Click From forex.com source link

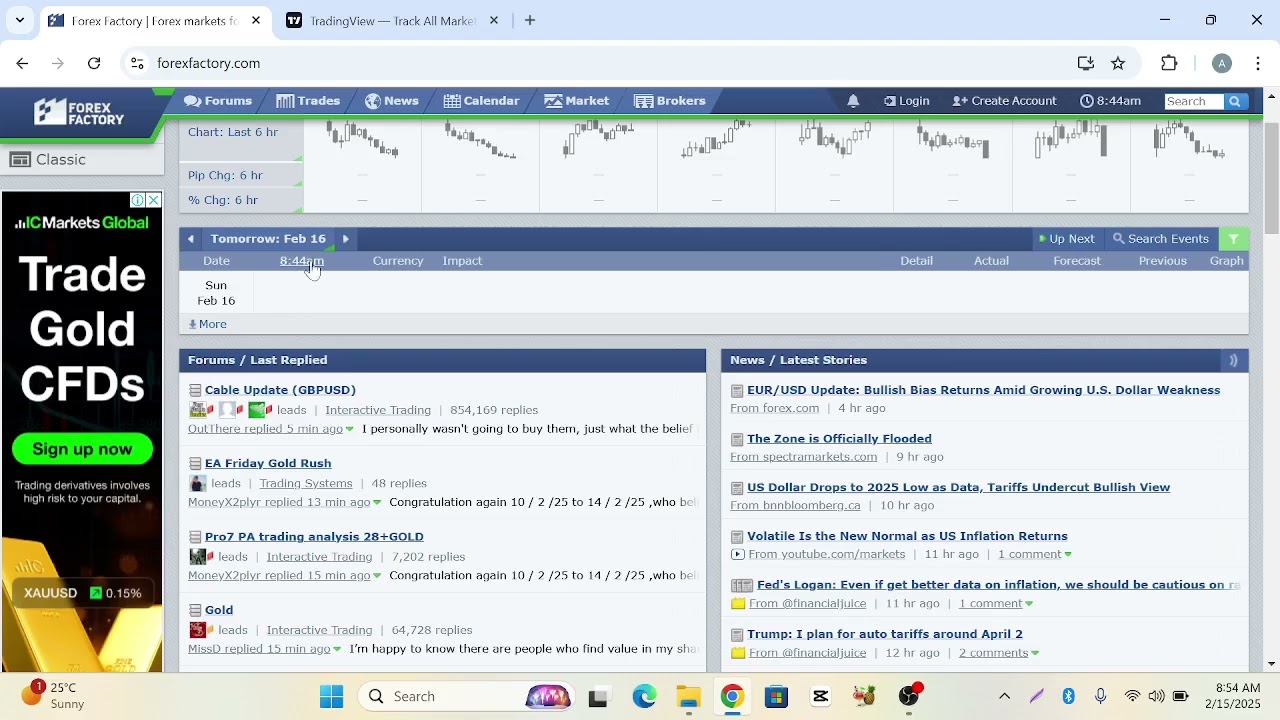pos(774,408)
